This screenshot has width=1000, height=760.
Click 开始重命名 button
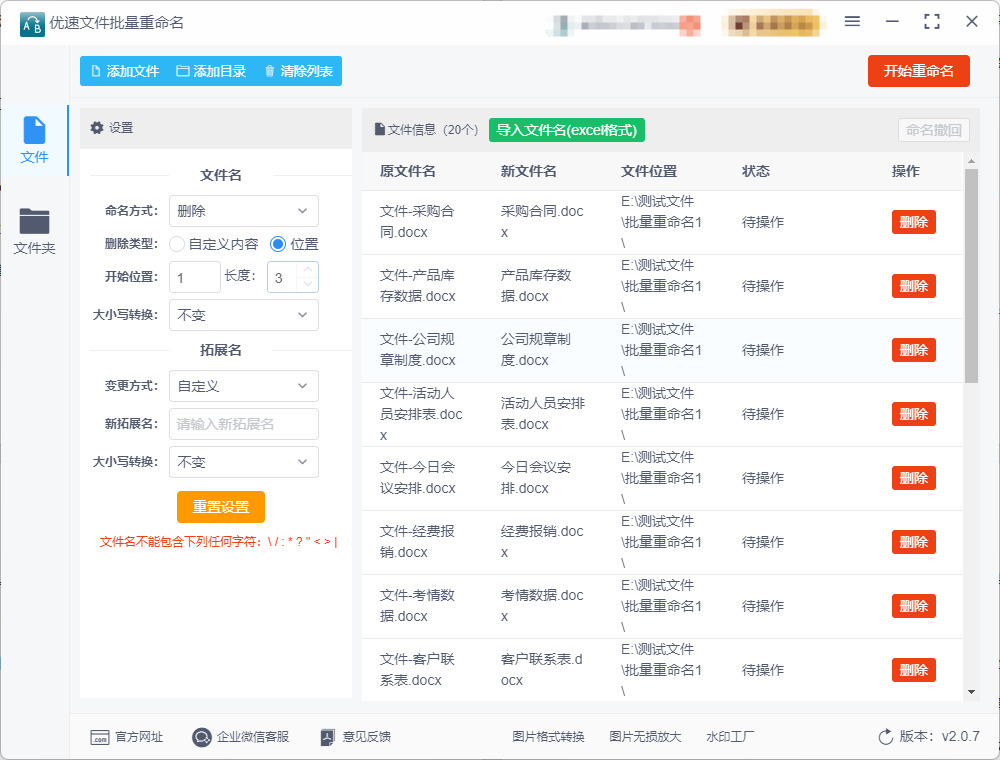918,71
